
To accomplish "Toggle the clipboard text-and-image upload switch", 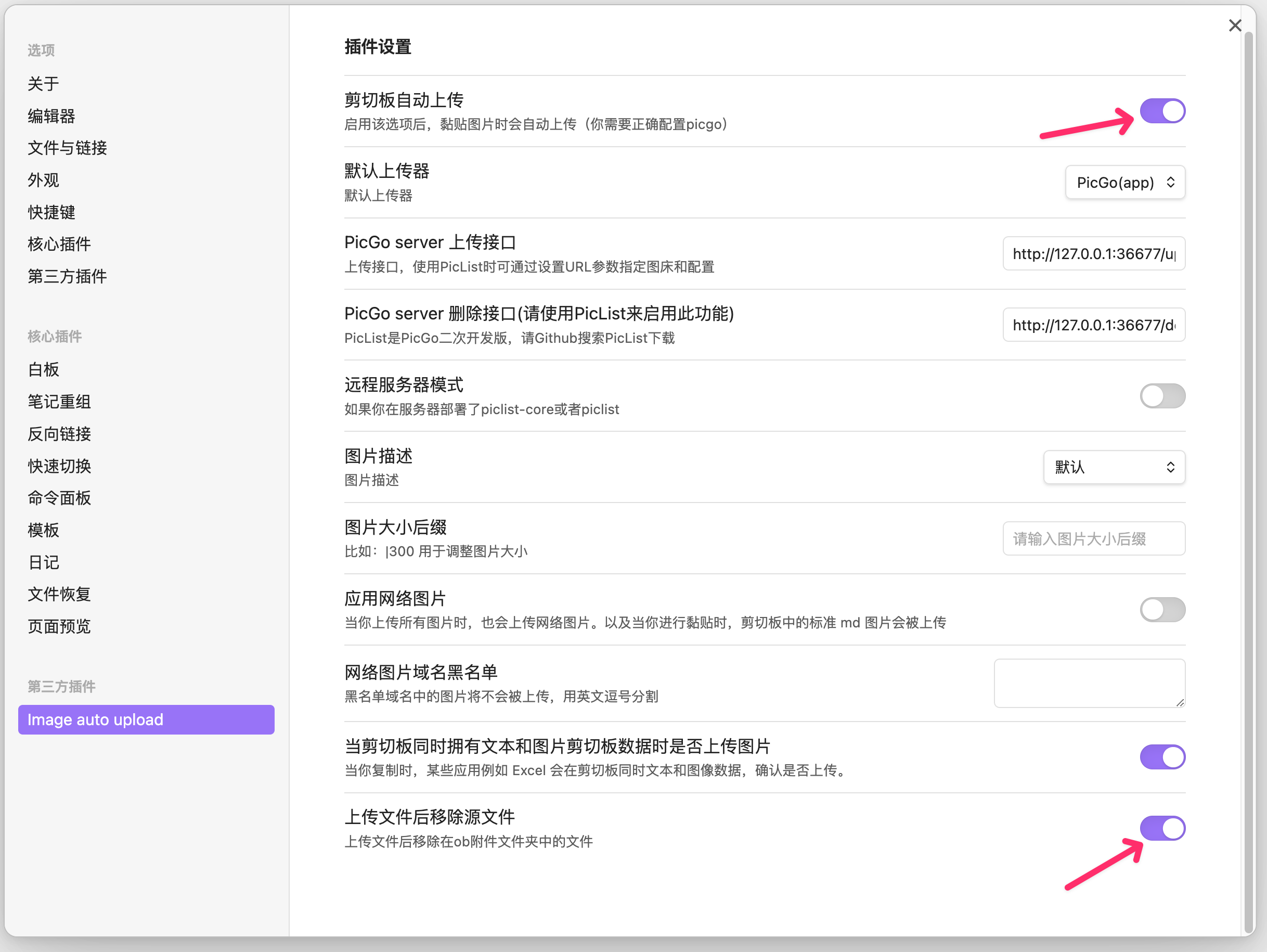I will [1162, 757].
